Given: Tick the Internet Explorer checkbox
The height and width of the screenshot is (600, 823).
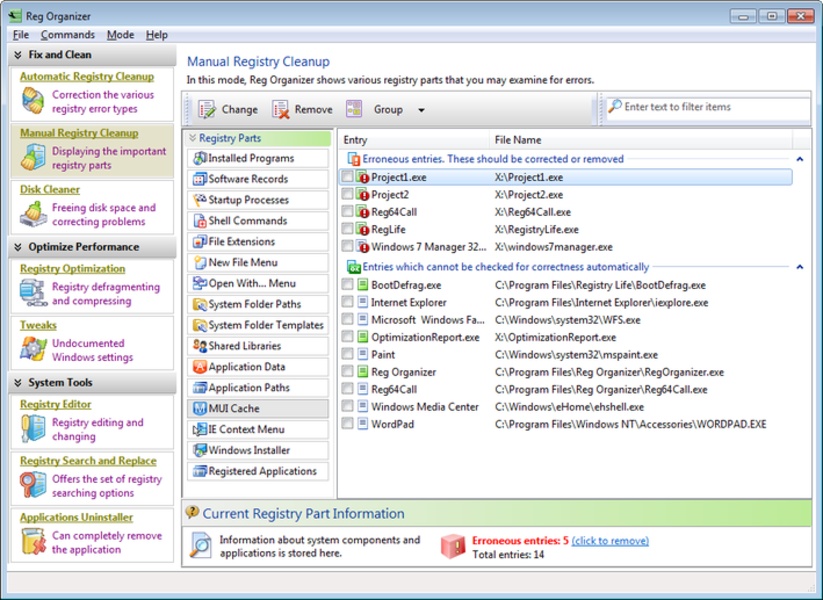Looking at the screenshot, I should coord(347,302).
